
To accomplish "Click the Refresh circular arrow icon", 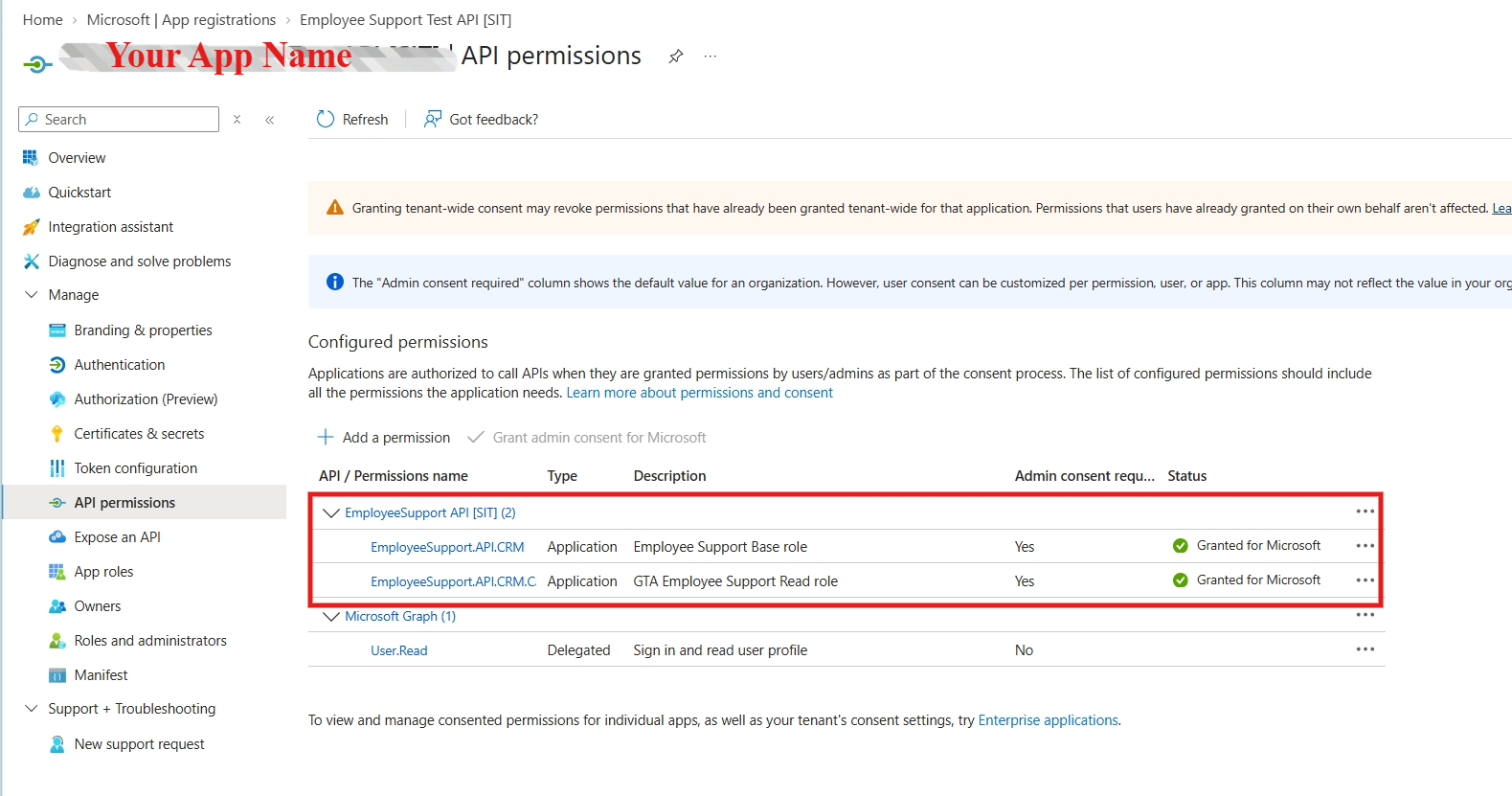I will tap(326, 119).
